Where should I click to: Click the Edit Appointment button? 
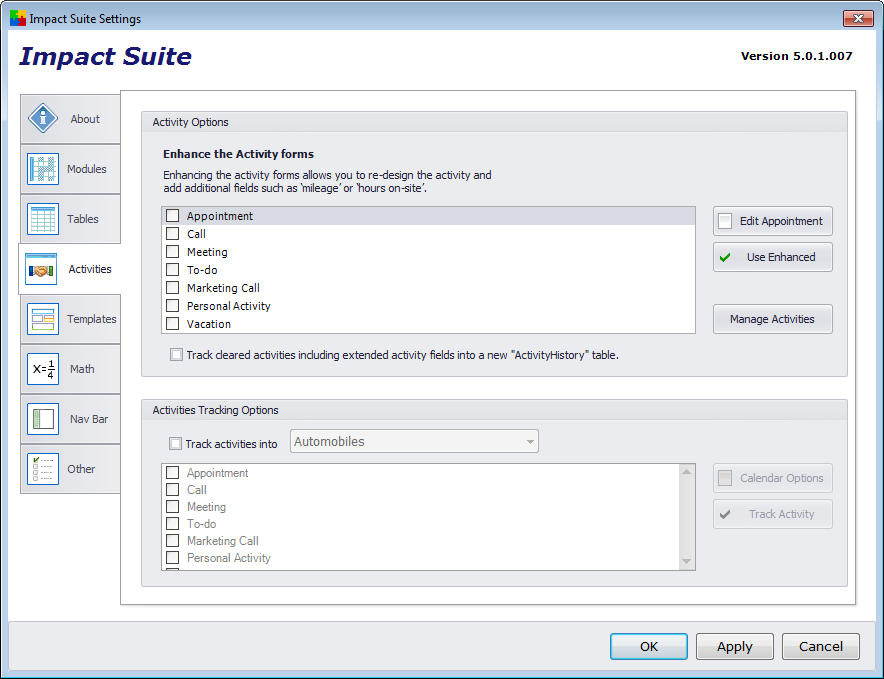[x=772, y=221]
